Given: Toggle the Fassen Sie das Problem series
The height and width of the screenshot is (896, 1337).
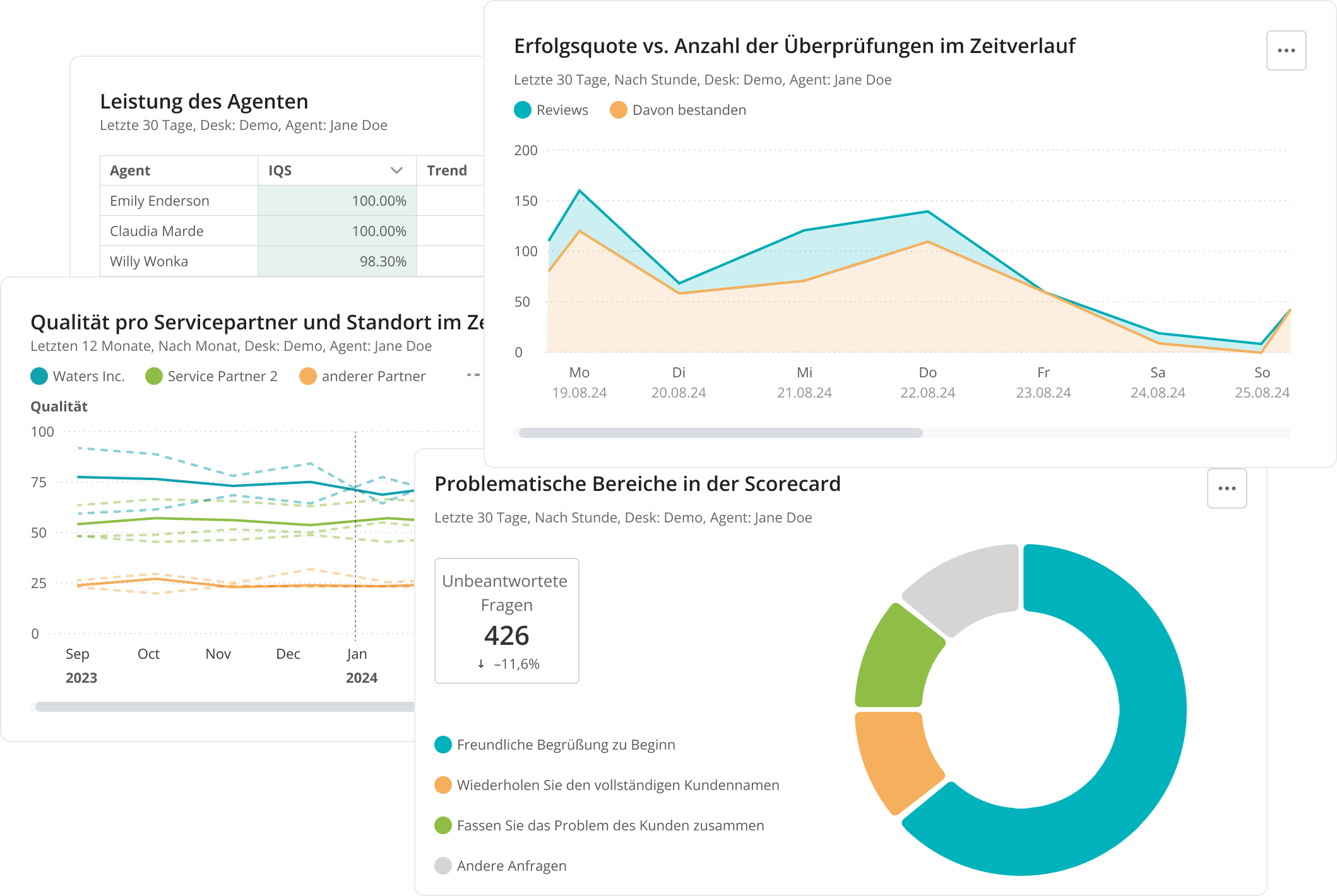Looking at the screenshot, I should tap(443, 825).
